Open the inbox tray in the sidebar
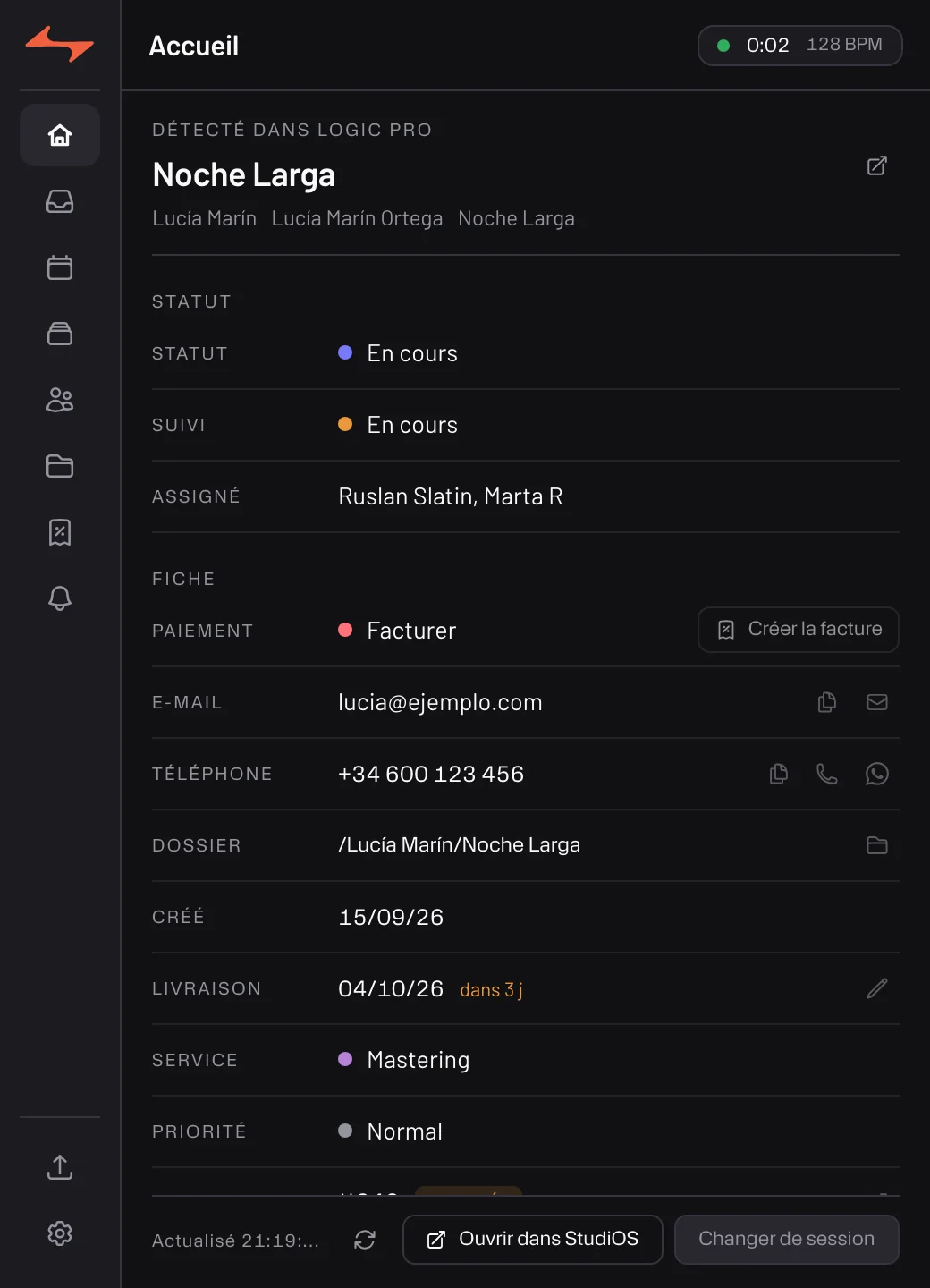The height and width of the screenshot is (1288, 930). 60,201
